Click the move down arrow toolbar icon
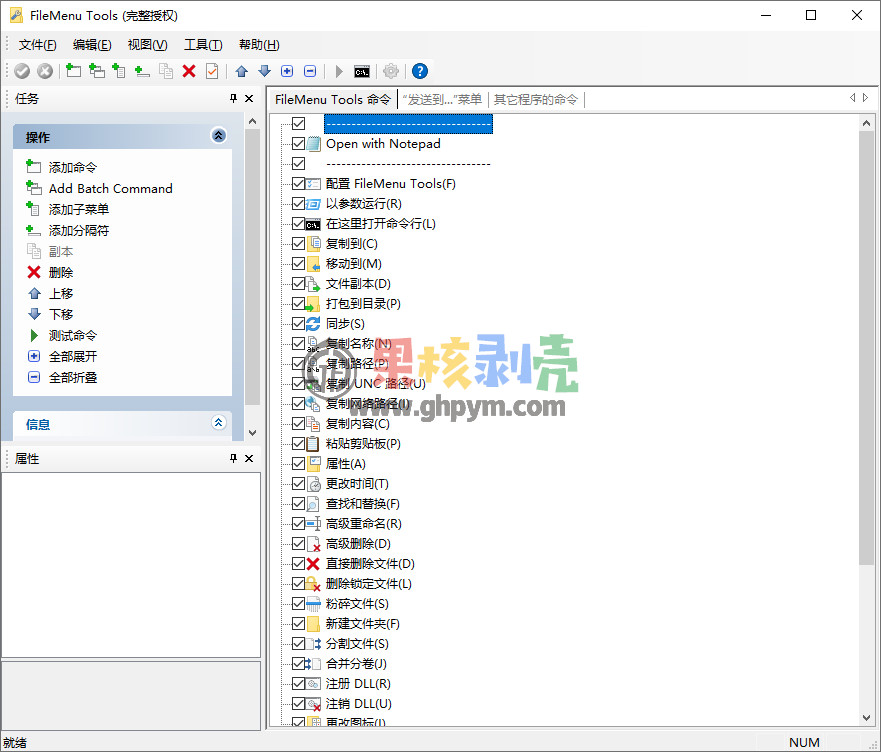The height and width of the screenshot is (752, 881). tap(265, 71)
